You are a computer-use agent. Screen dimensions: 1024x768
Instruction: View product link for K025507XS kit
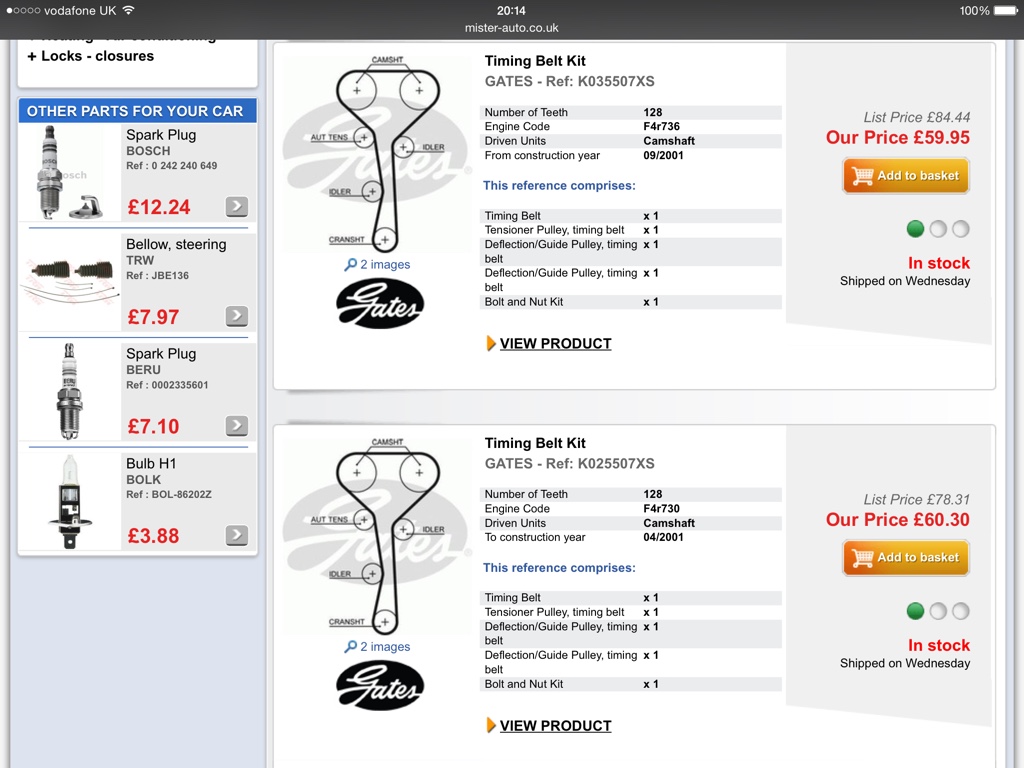point(556,726)
